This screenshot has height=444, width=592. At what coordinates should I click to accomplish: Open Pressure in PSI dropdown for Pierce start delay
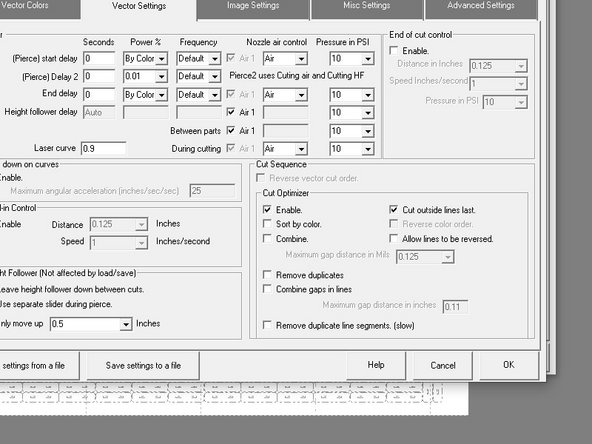point(368,59)
